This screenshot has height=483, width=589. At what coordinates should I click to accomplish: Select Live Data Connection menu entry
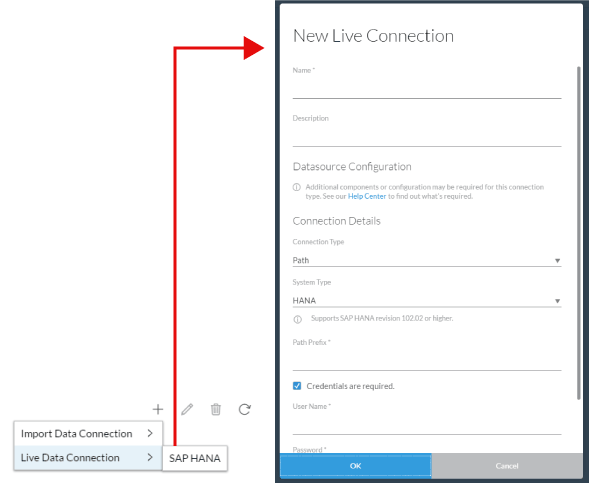coord(88,457)
